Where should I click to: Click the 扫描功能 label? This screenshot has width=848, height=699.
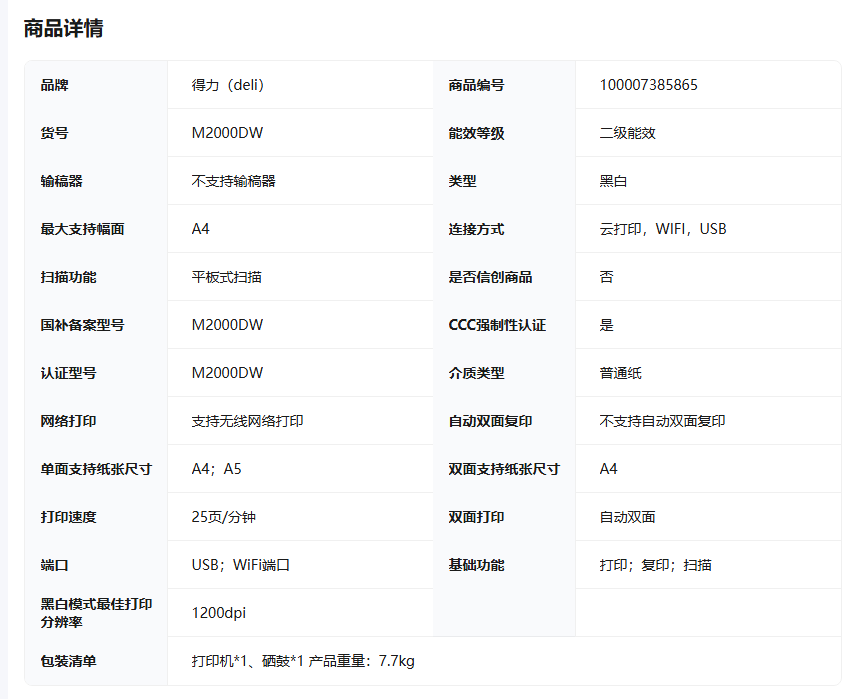point(69,277)
